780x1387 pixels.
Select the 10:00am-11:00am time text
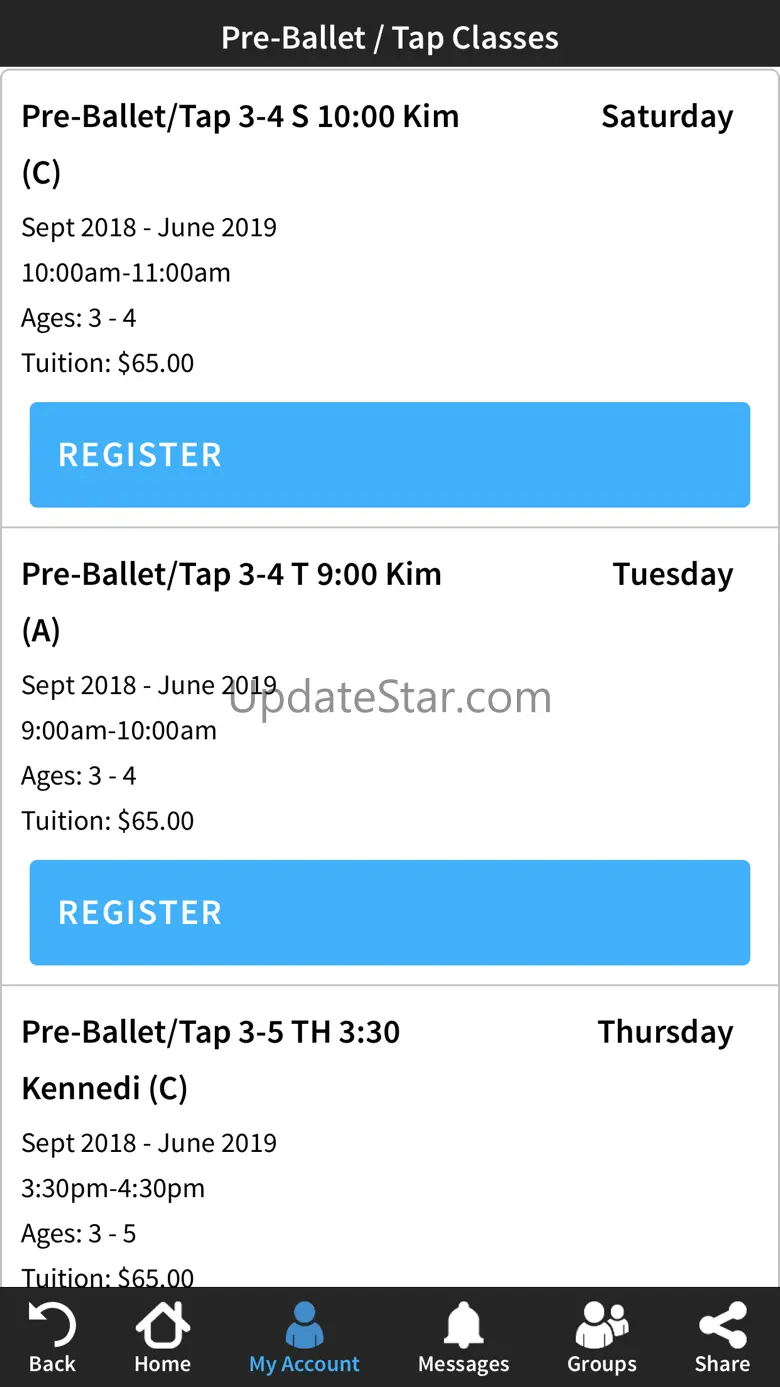pos(126,273)
